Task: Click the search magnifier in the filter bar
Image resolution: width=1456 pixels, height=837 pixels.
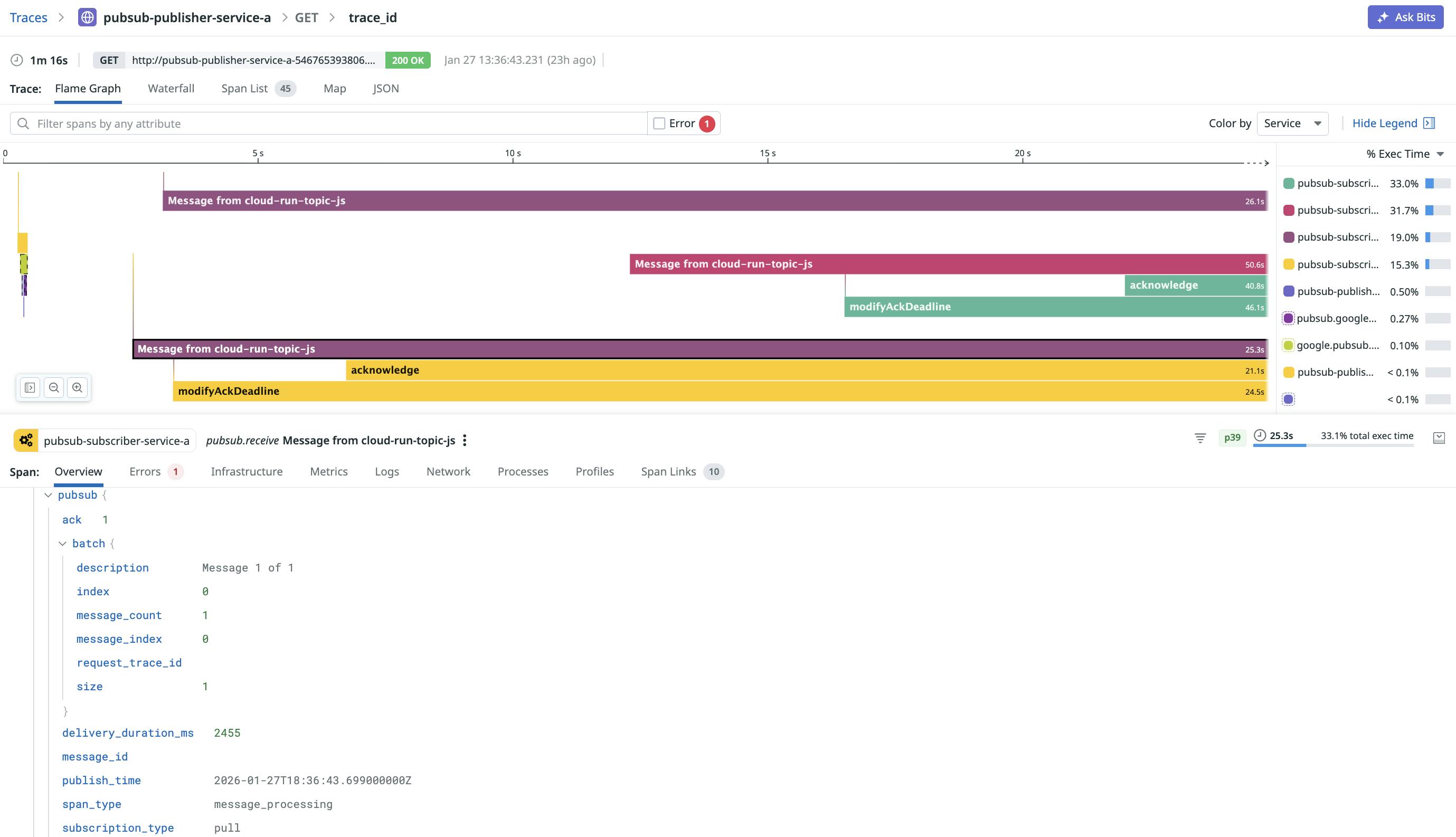Action: [x=23, y=123]
